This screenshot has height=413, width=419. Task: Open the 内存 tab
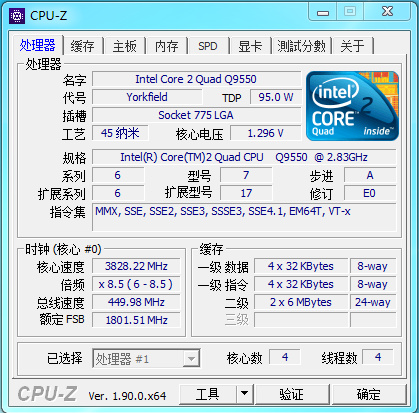pyautogui.click(x=166, y=46)
